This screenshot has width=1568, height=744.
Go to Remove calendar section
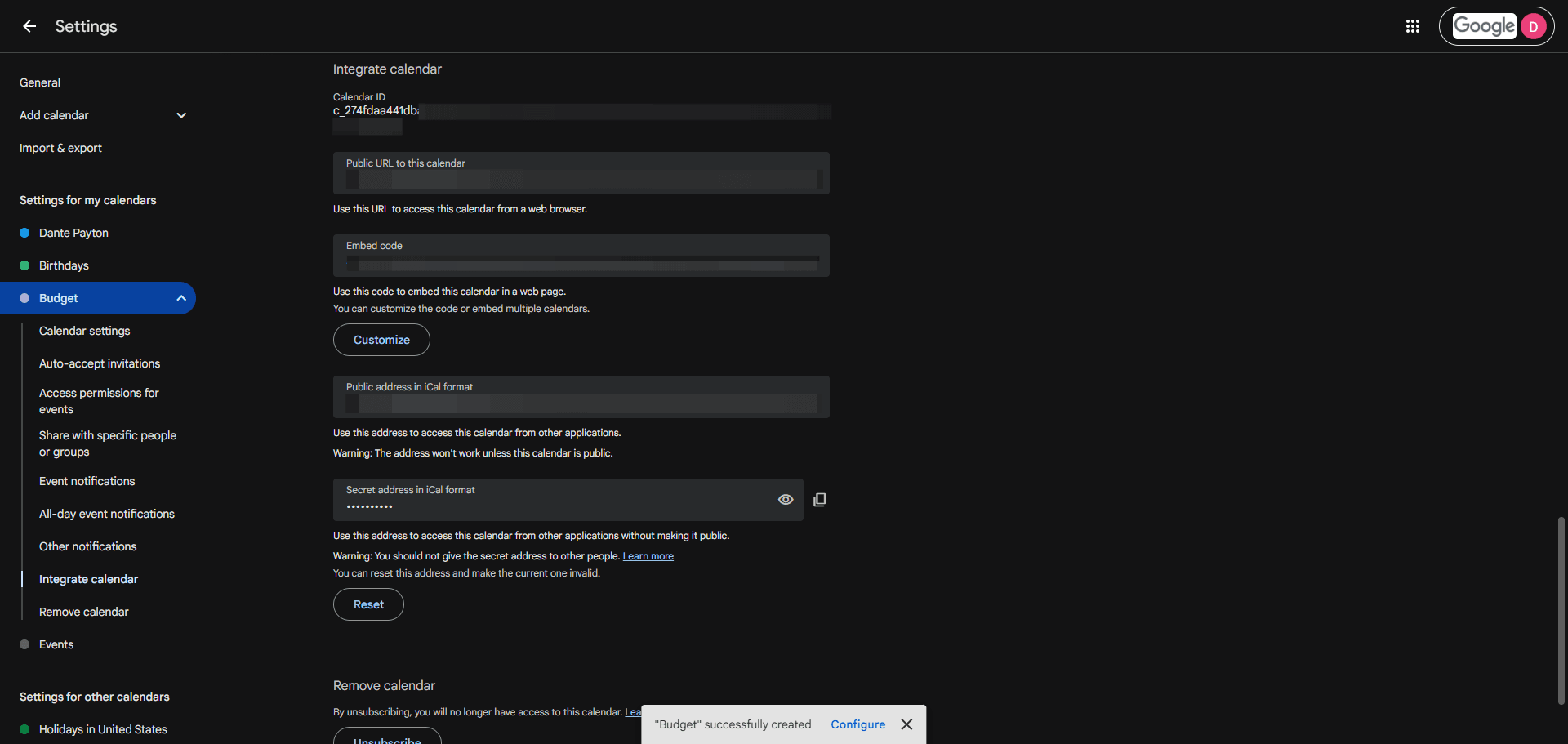tap(84, 612)
